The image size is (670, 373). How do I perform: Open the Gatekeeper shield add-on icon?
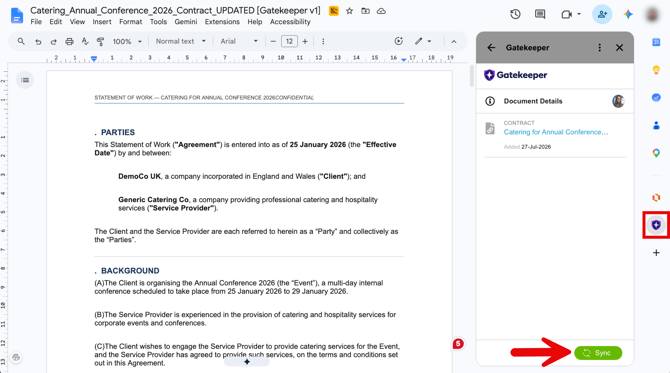pos(656,225)
